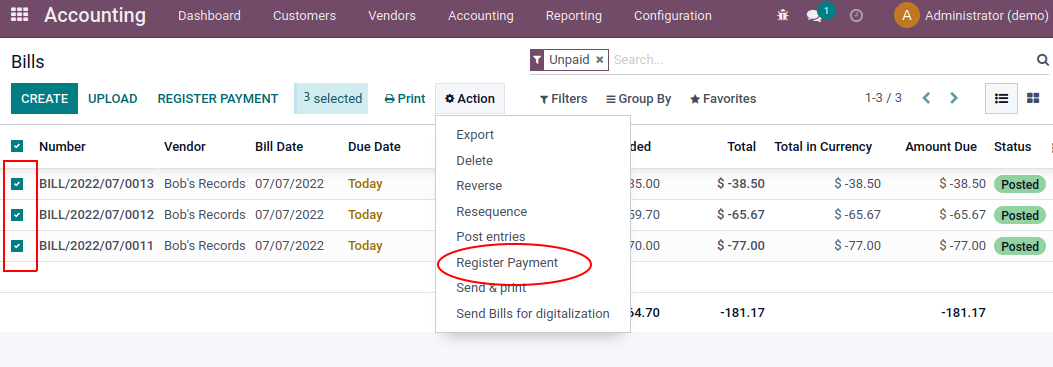Open the apps grid menu icon

[x=20, y=15]
